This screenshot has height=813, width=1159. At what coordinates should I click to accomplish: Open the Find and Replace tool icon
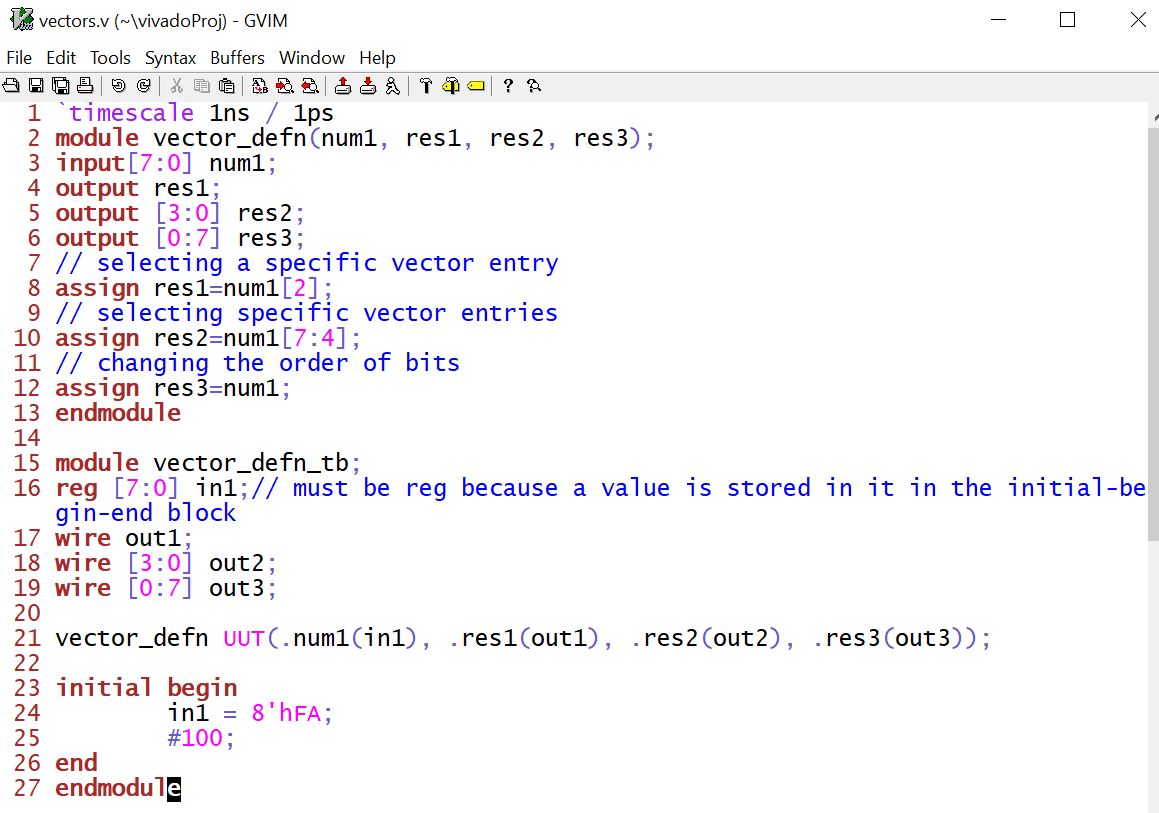pos(260,86)
